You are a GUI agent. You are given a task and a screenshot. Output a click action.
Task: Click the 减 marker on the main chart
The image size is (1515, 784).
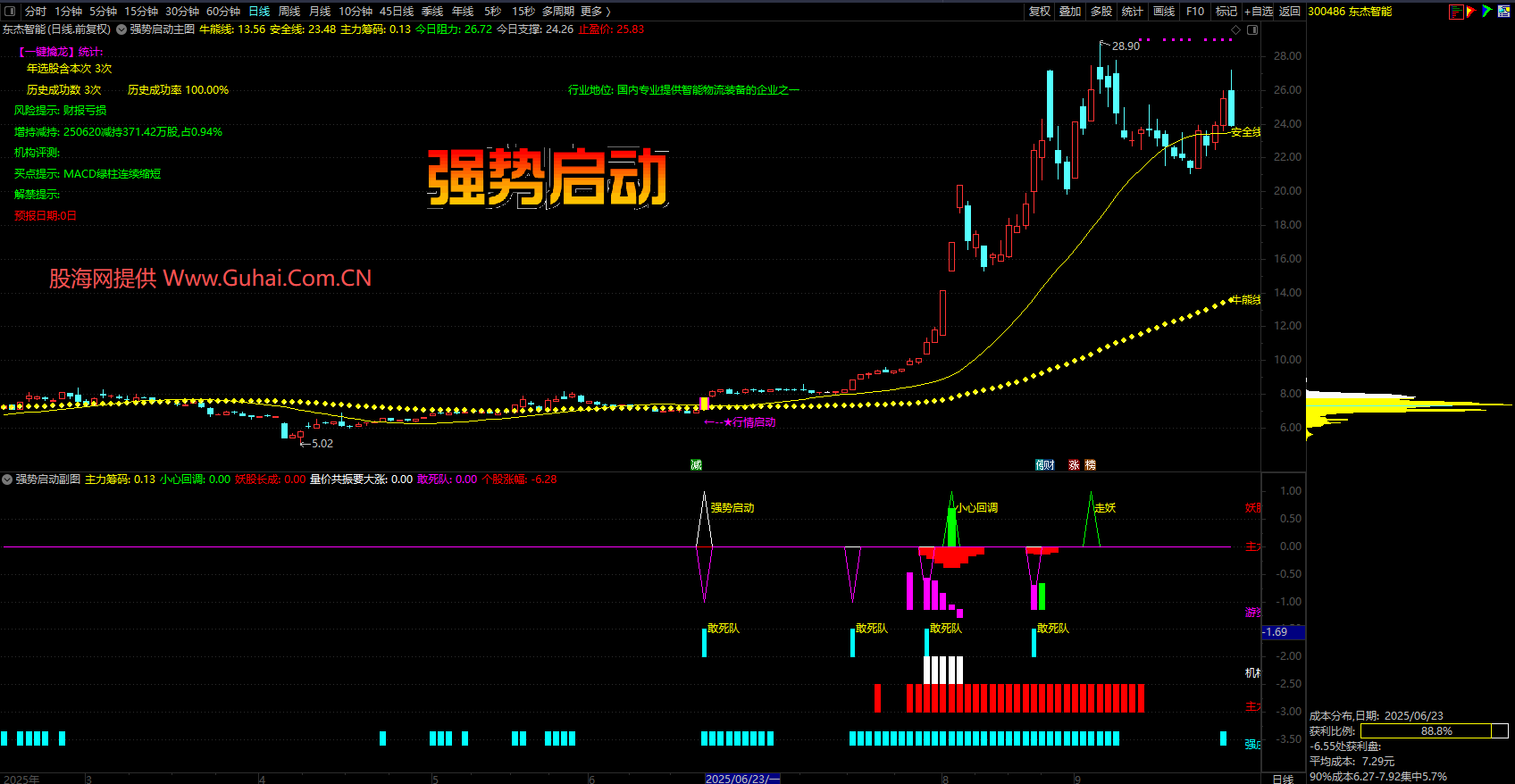696,464
